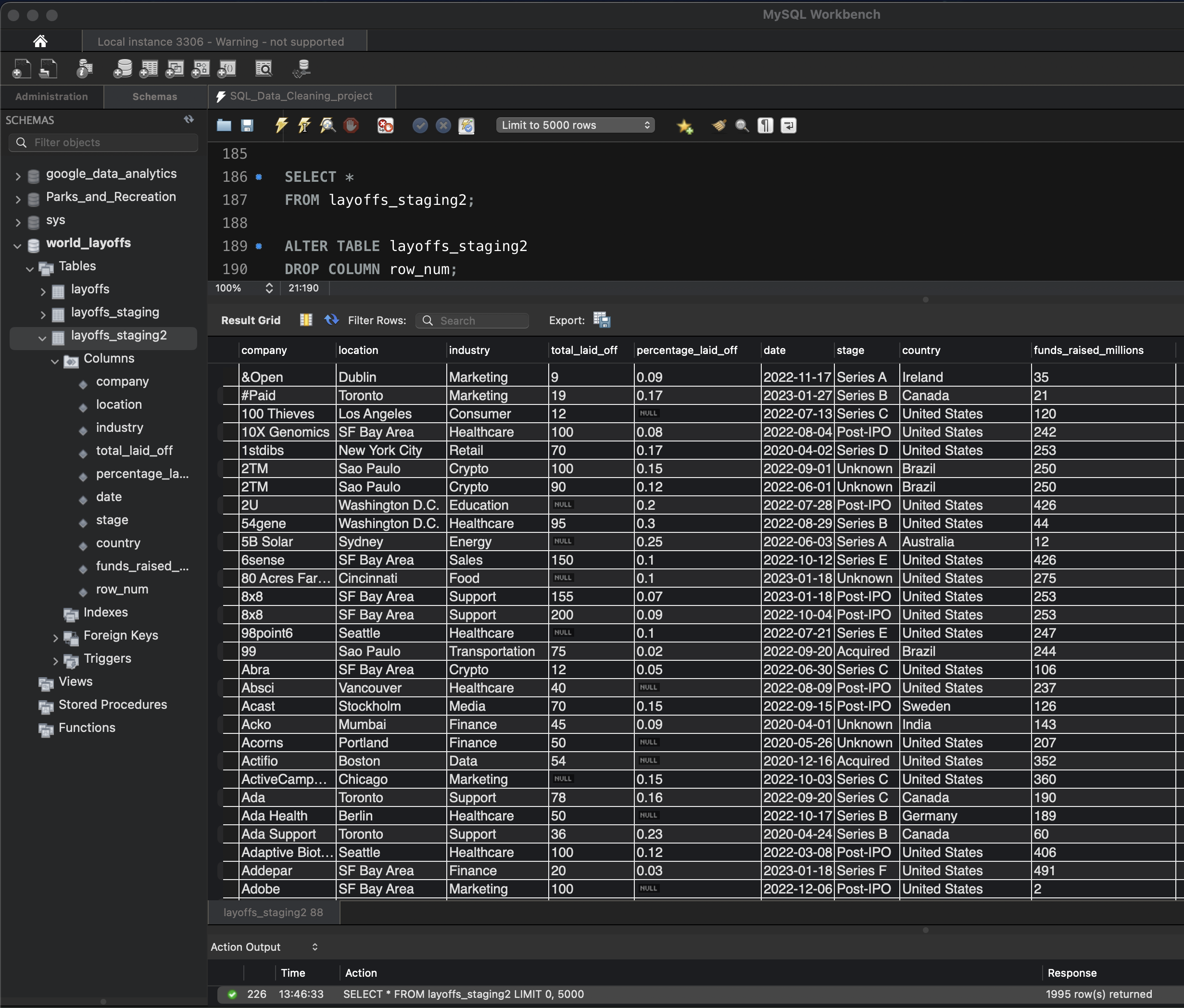The width and height of the screenshot is (1184, 1008).
Task: Click the refresh schemas icon
Action: point(189,119)
